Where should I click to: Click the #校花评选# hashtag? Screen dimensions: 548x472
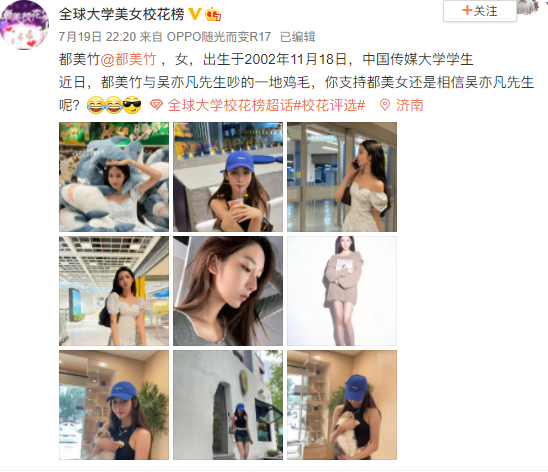[329, 105]
